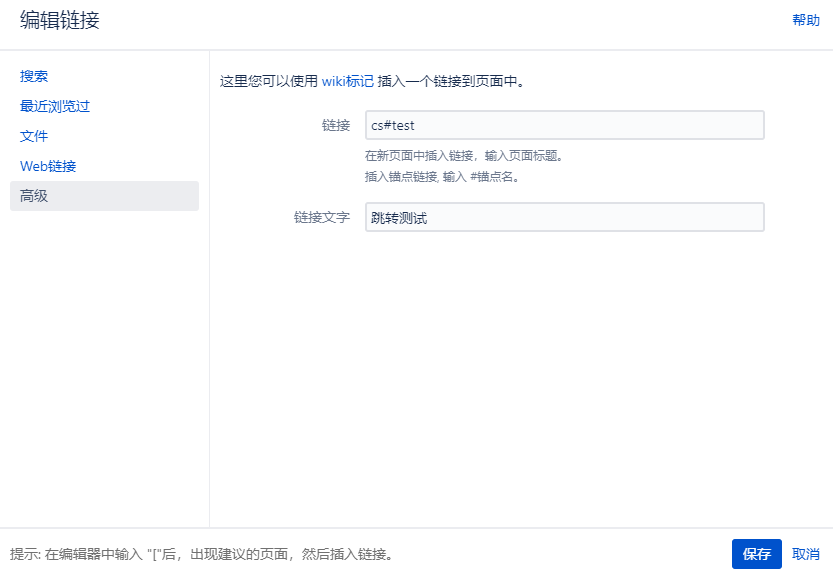The height and width of the screenshot is (573, 833).
Task: Open the 搜索 tab in sidebar
Action: [x=34, y=76]
